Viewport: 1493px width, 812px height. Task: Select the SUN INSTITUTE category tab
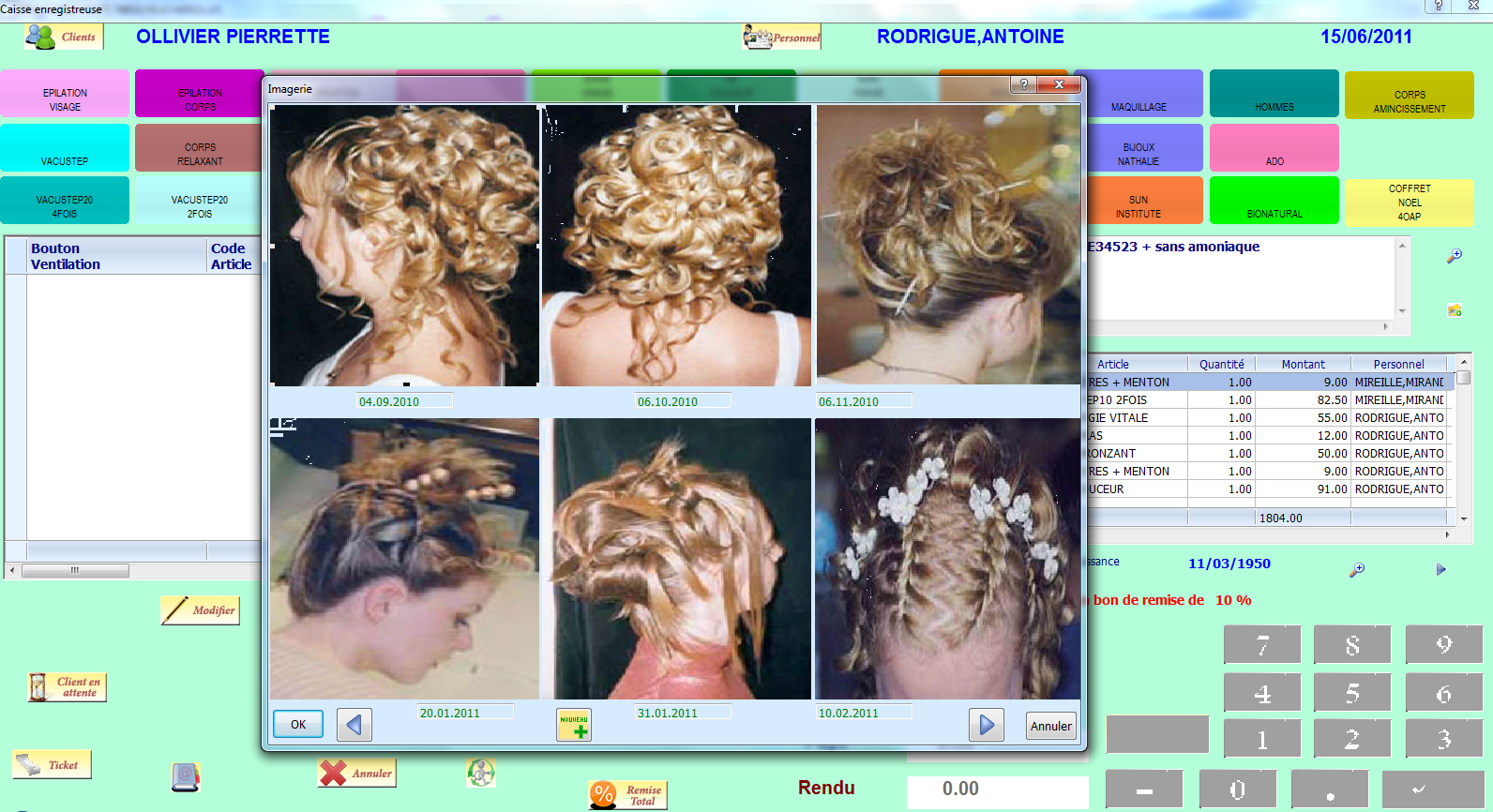(x=1138, y=201)
